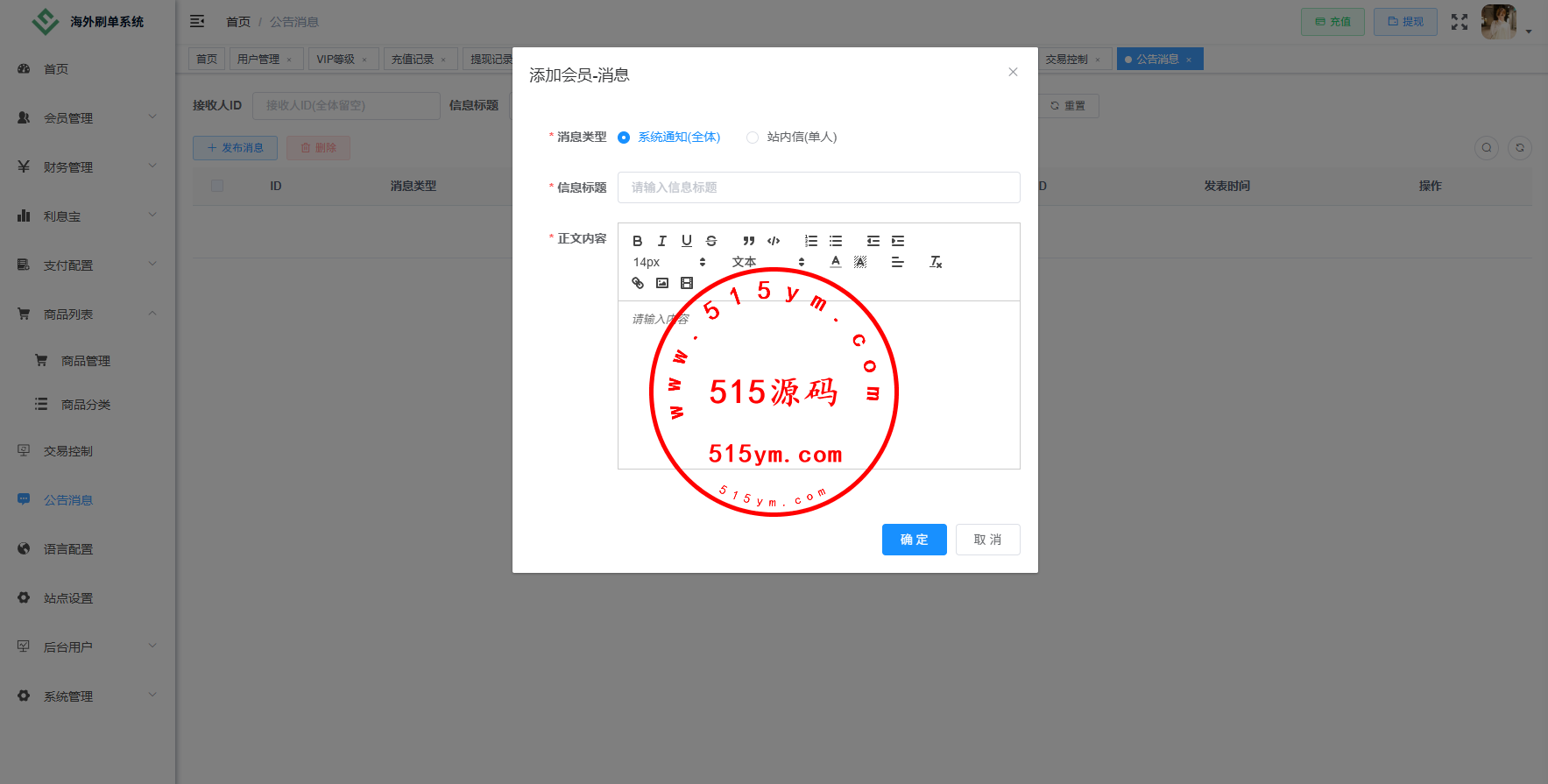Toggle bold formatting in the editor
The height and width of the screenshot is (784, 1548).
[x=637, y=241]
